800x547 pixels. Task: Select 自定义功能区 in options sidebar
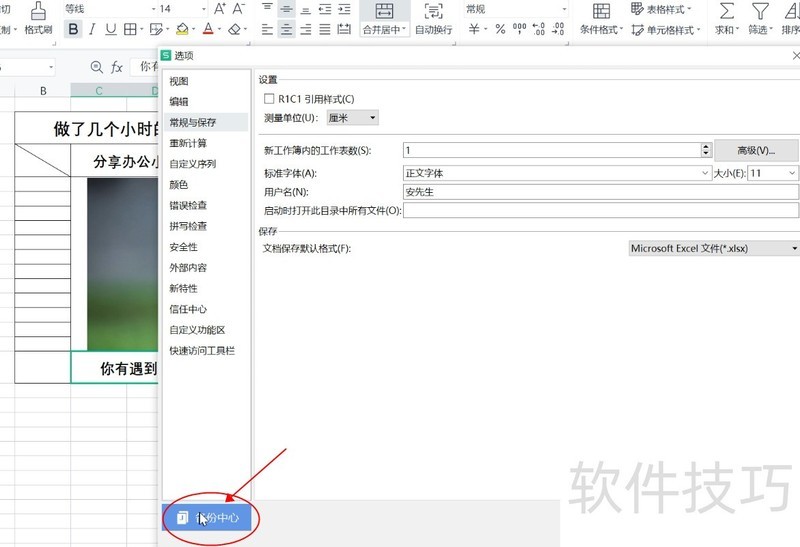197,330
